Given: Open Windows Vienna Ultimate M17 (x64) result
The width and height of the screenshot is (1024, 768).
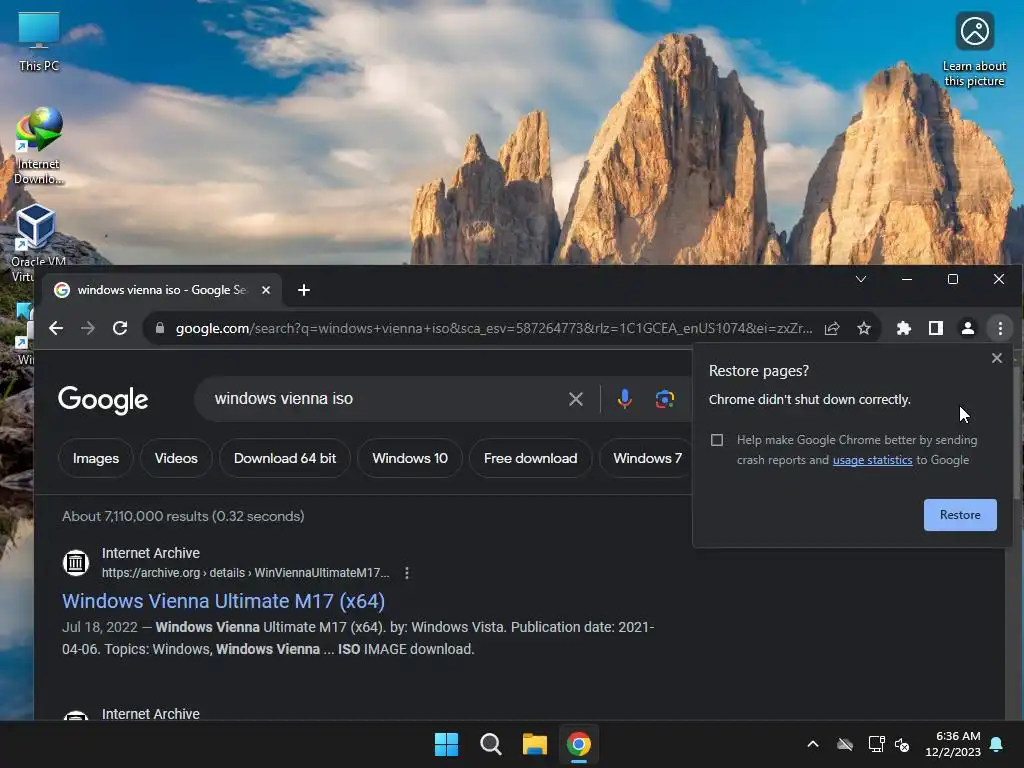Looking at the screenshot, I should [223, 601].
